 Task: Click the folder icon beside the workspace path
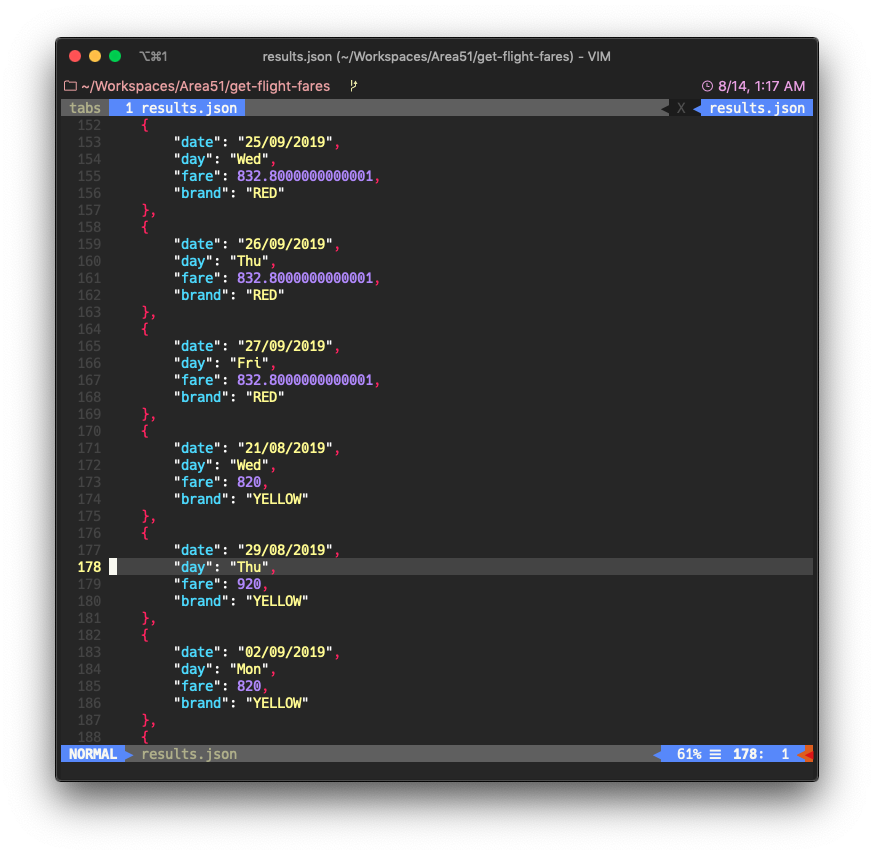pyautogui.click(x=70, y=86)
